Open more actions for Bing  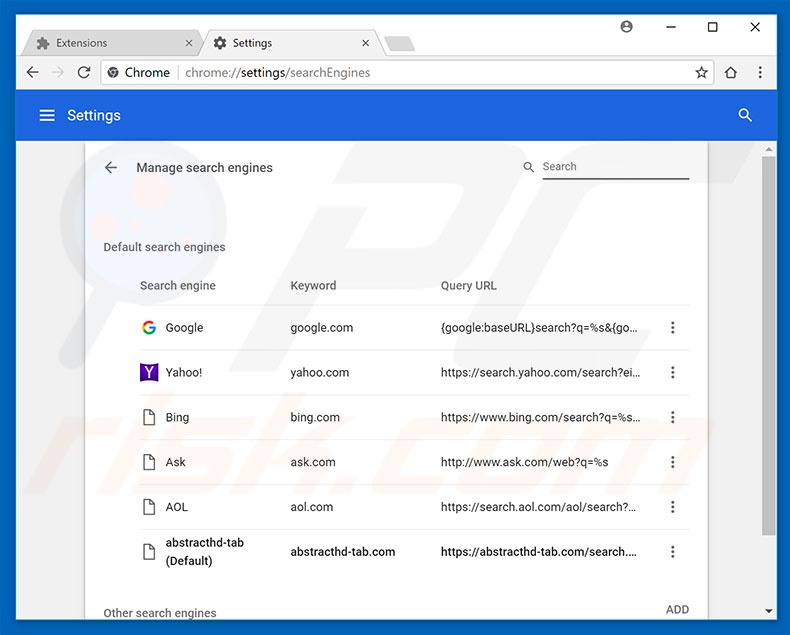672,417
